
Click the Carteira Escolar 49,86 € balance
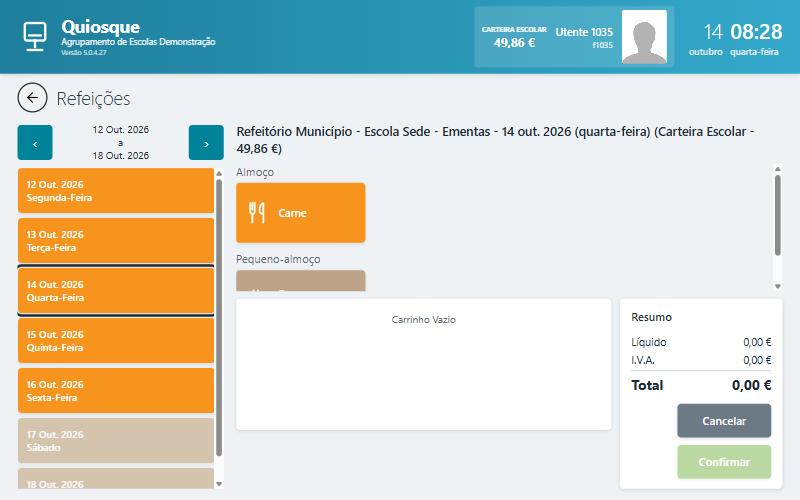514,37
